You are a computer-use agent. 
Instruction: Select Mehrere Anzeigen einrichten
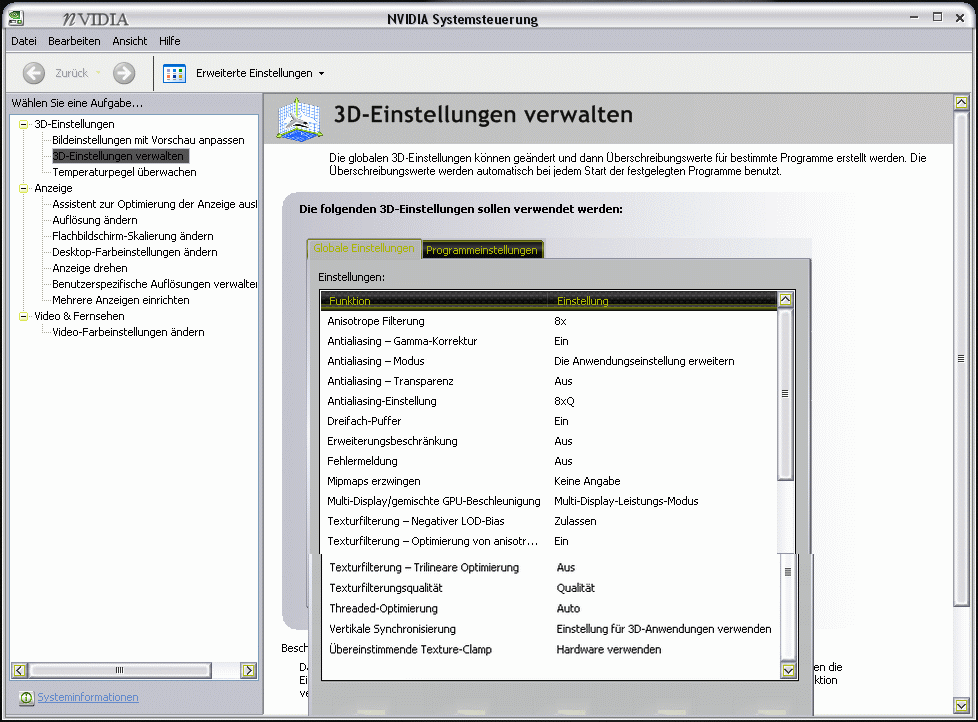(x=121, y=300)
